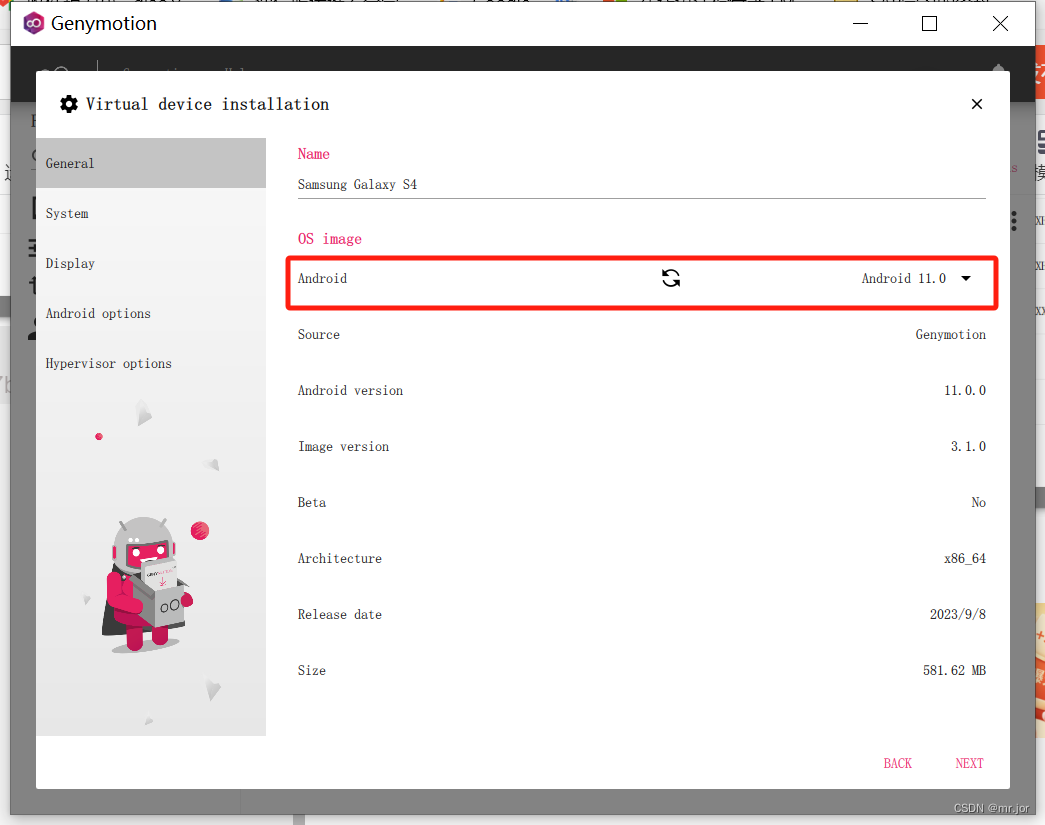Image resolution: width=1045 pixels, height=825 pixels.
Task: Switch to the System tab
Action: click(x=151, y=213)
